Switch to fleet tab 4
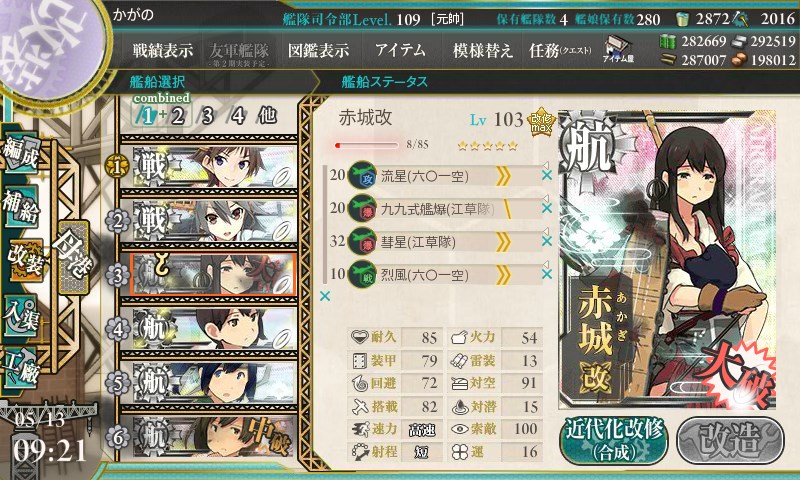The width and height of the screenshot is (800, 480). tap(238, 116)
